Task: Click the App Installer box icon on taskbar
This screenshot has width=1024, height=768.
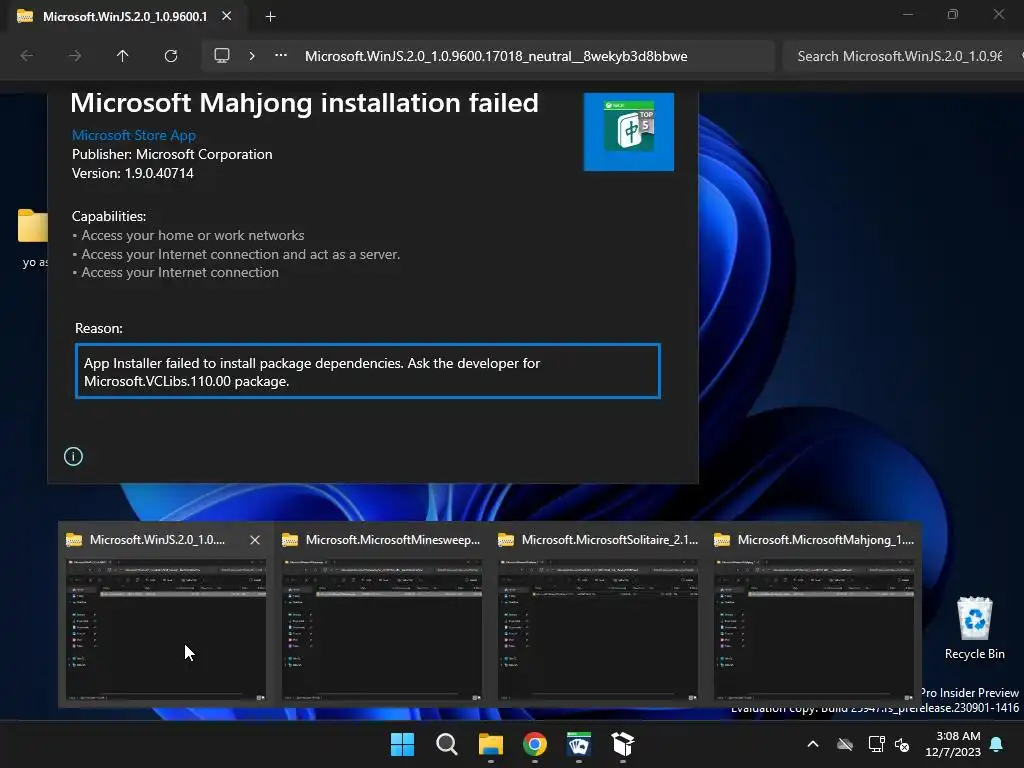Action: (x=623, y=744)
